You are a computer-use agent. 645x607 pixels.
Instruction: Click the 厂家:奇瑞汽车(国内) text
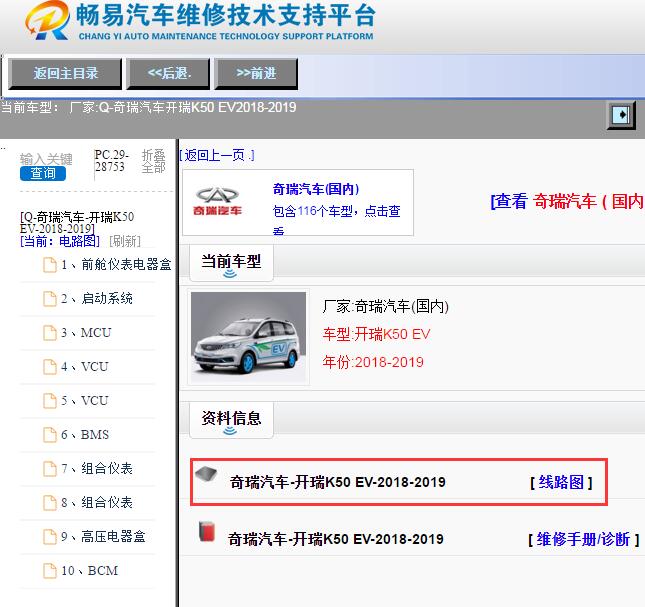pyautogui.click(x=385, y=306)
